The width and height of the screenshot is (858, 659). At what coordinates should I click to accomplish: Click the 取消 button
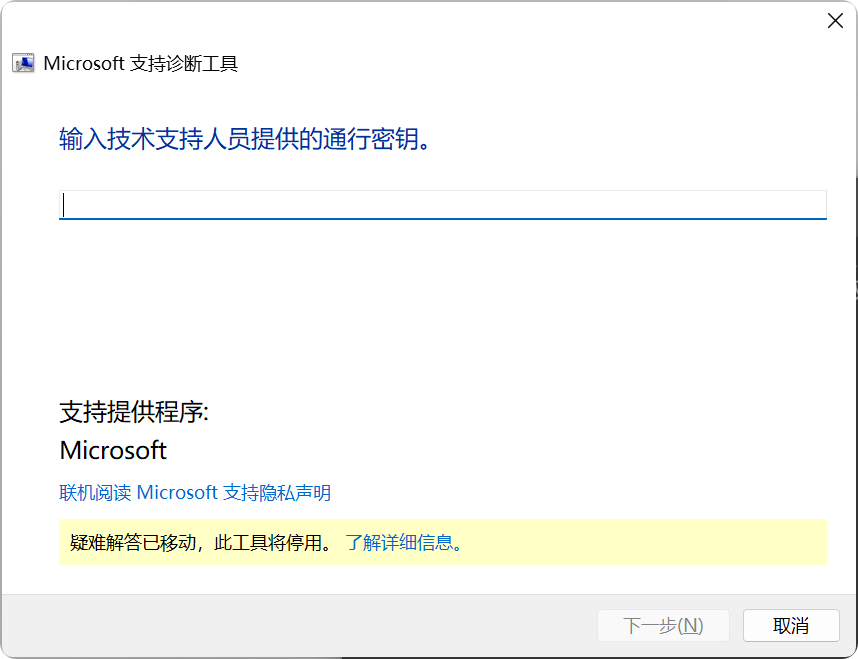tap(791, 625)
